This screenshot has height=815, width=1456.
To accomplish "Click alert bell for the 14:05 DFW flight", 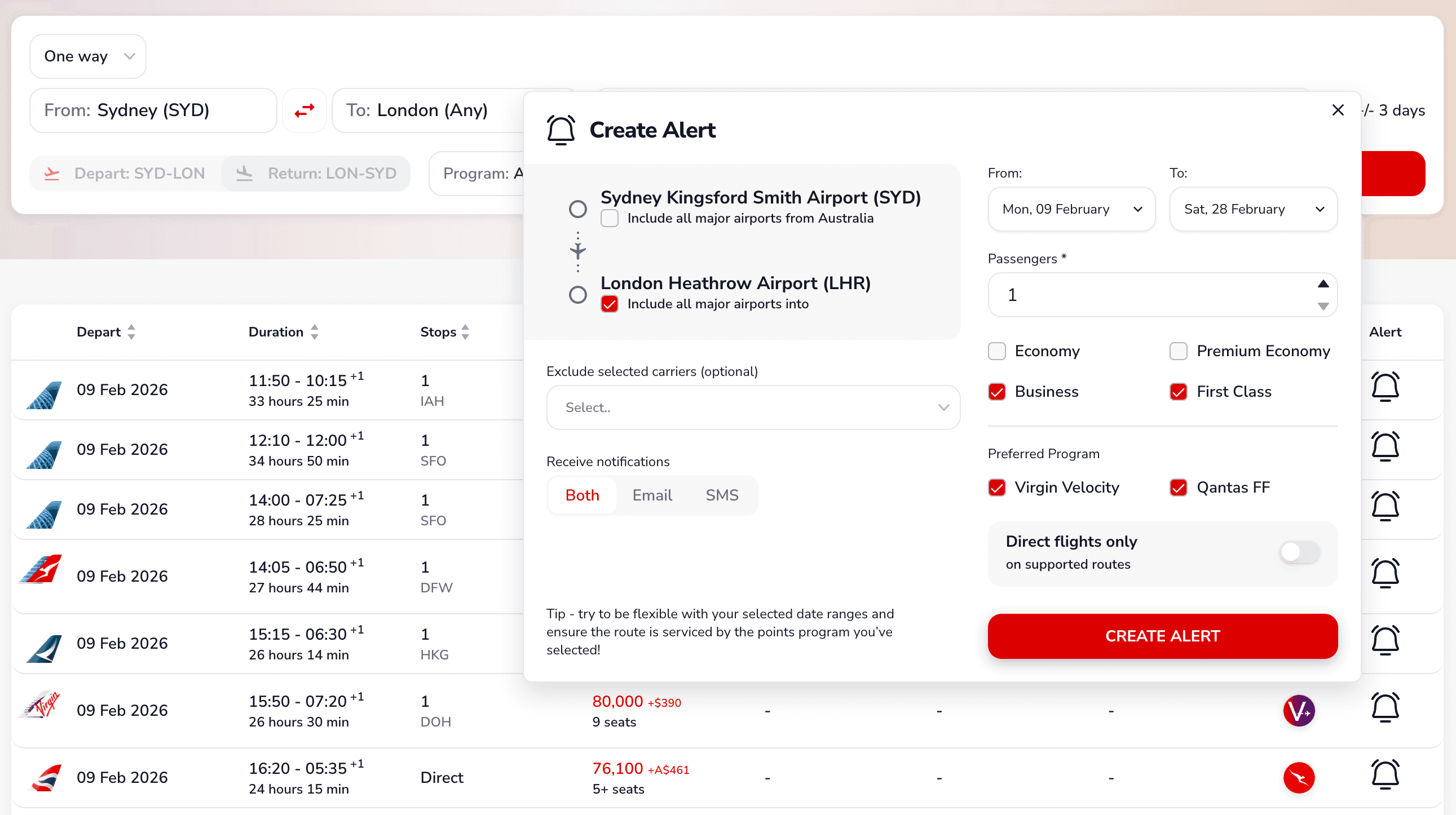I will [1385, 574].
